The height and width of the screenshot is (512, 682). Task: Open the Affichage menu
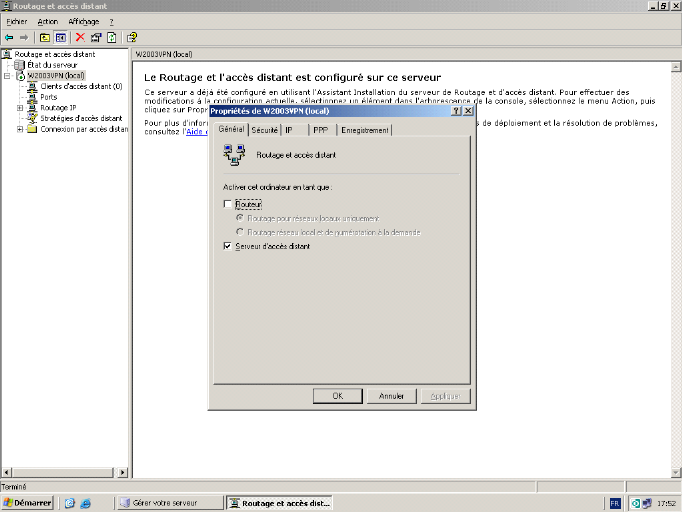point(84,21)
